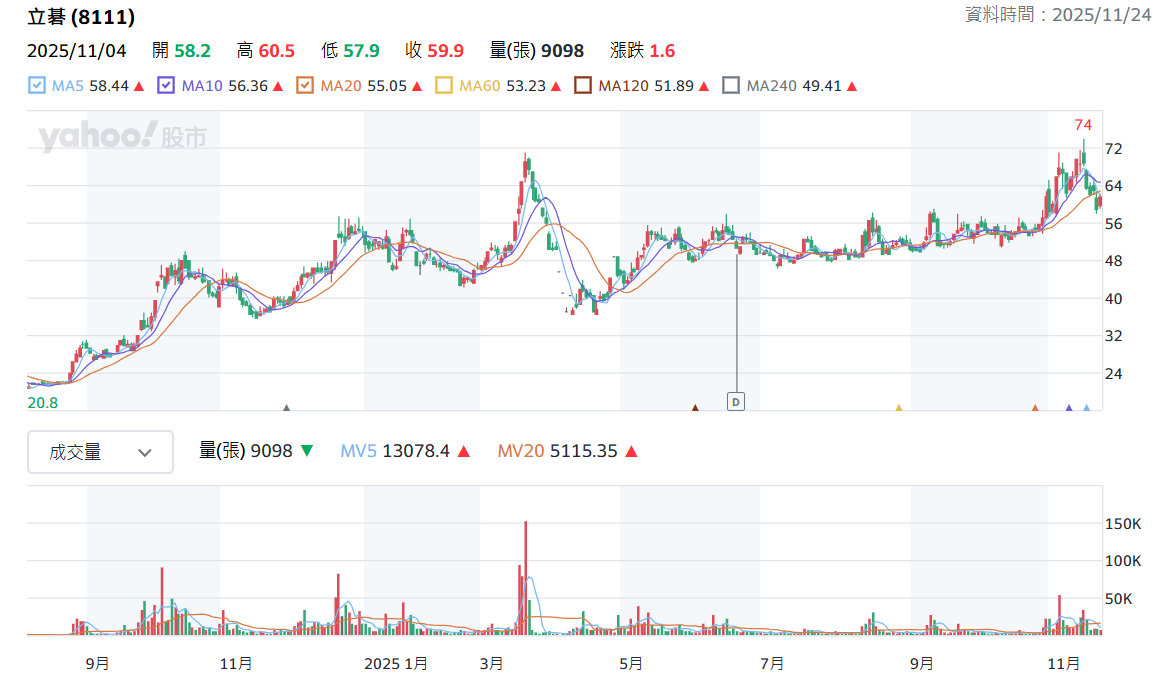Viewport: 1171px width, 682px height.
Task: Click the 立碁 (8111) stock title
Action: pos(81,16)
